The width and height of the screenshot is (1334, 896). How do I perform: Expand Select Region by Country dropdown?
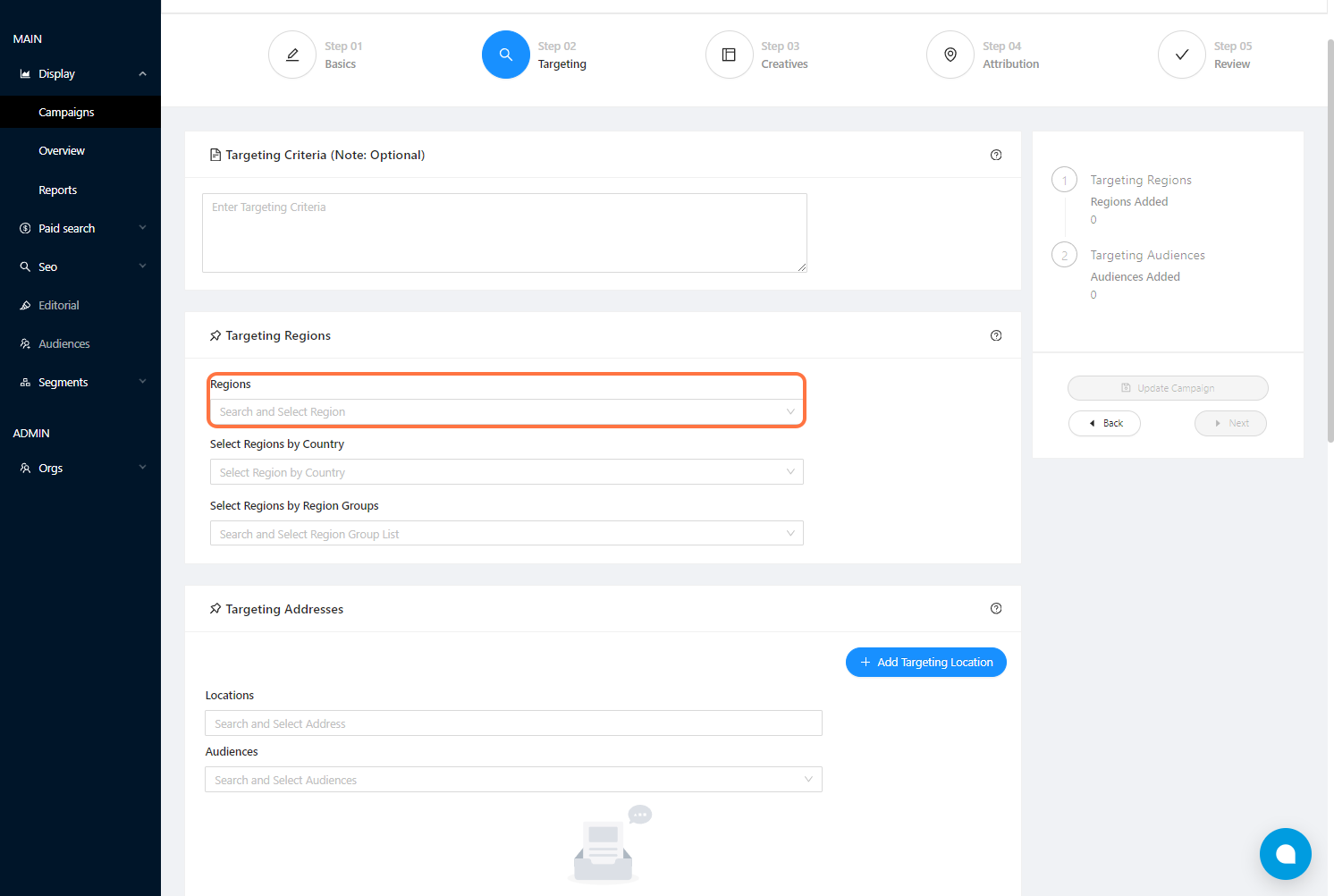pos(506,472)
